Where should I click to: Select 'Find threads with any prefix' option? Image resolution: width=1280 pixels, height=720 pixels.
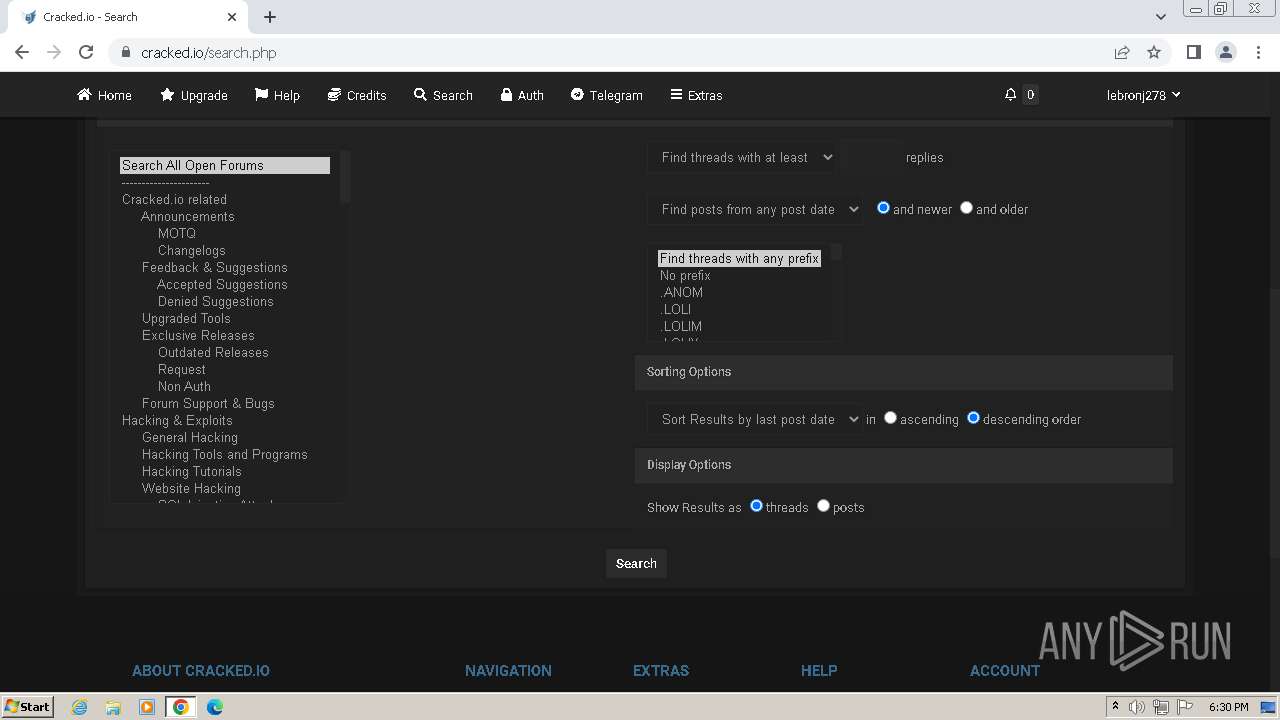pyautogui.click(x=739, y=259)
